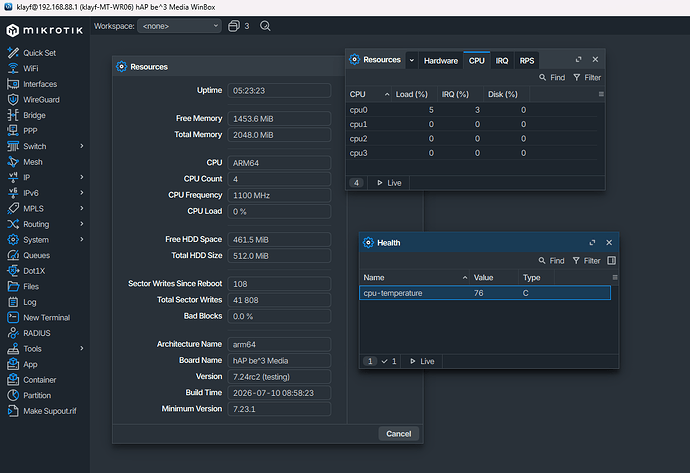This screenshot has height=473, width=690.
Task: Select the cpu-temperature row
Action: click(485, 293)
